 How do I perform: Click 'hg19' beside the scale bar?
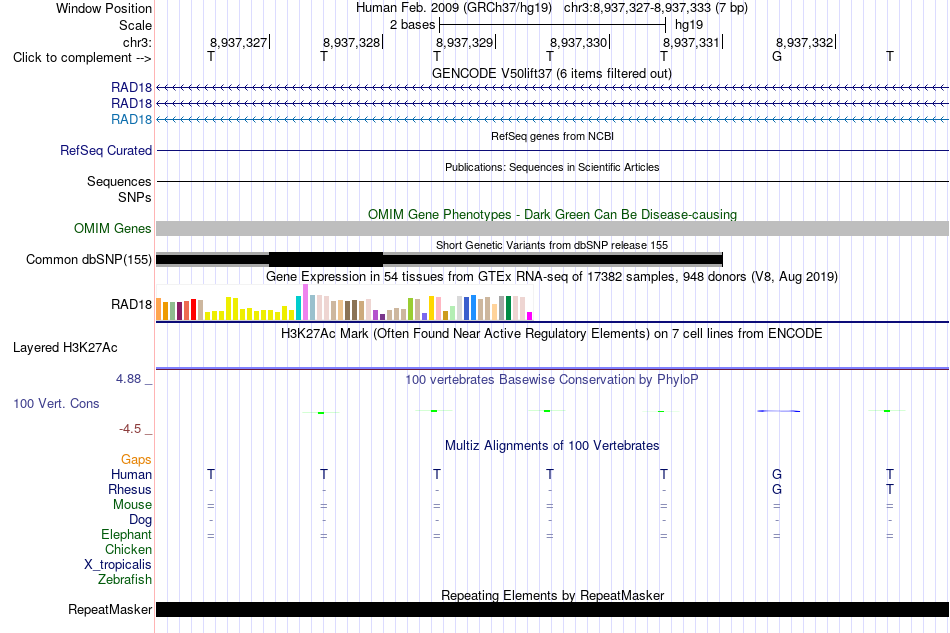[689, 25]
